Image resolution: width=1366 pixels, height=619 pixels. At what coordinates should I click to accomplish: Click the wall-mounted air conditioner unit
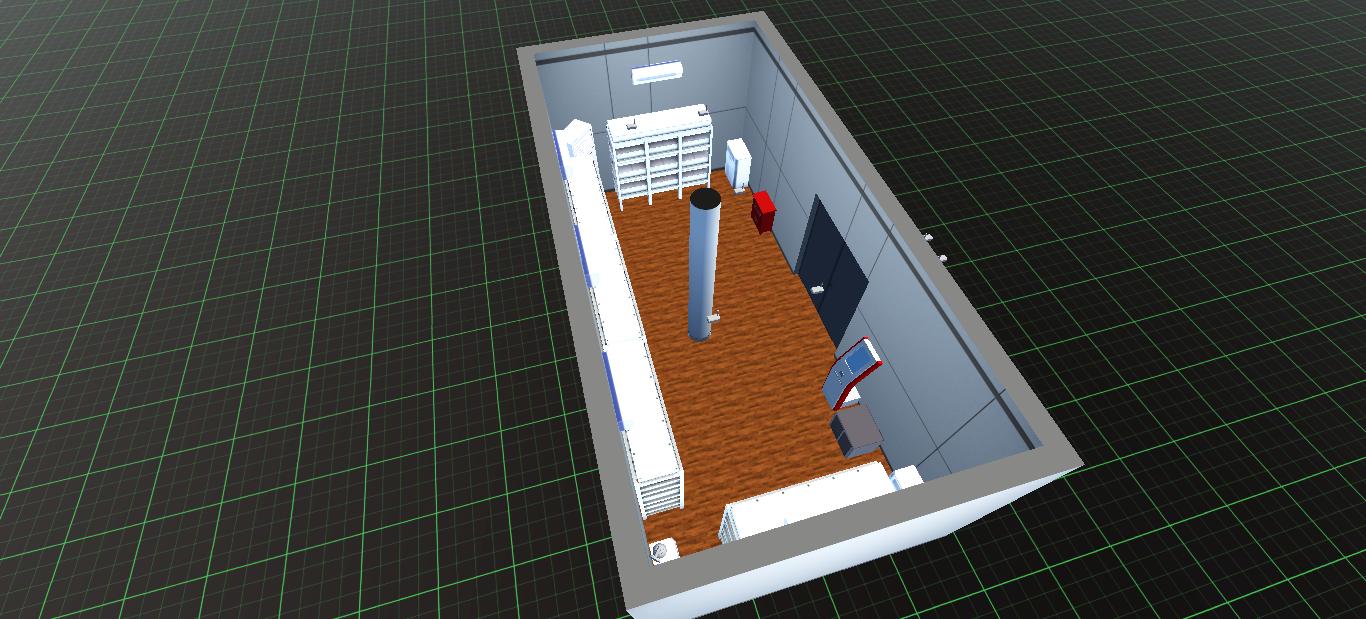pos(657,72)
